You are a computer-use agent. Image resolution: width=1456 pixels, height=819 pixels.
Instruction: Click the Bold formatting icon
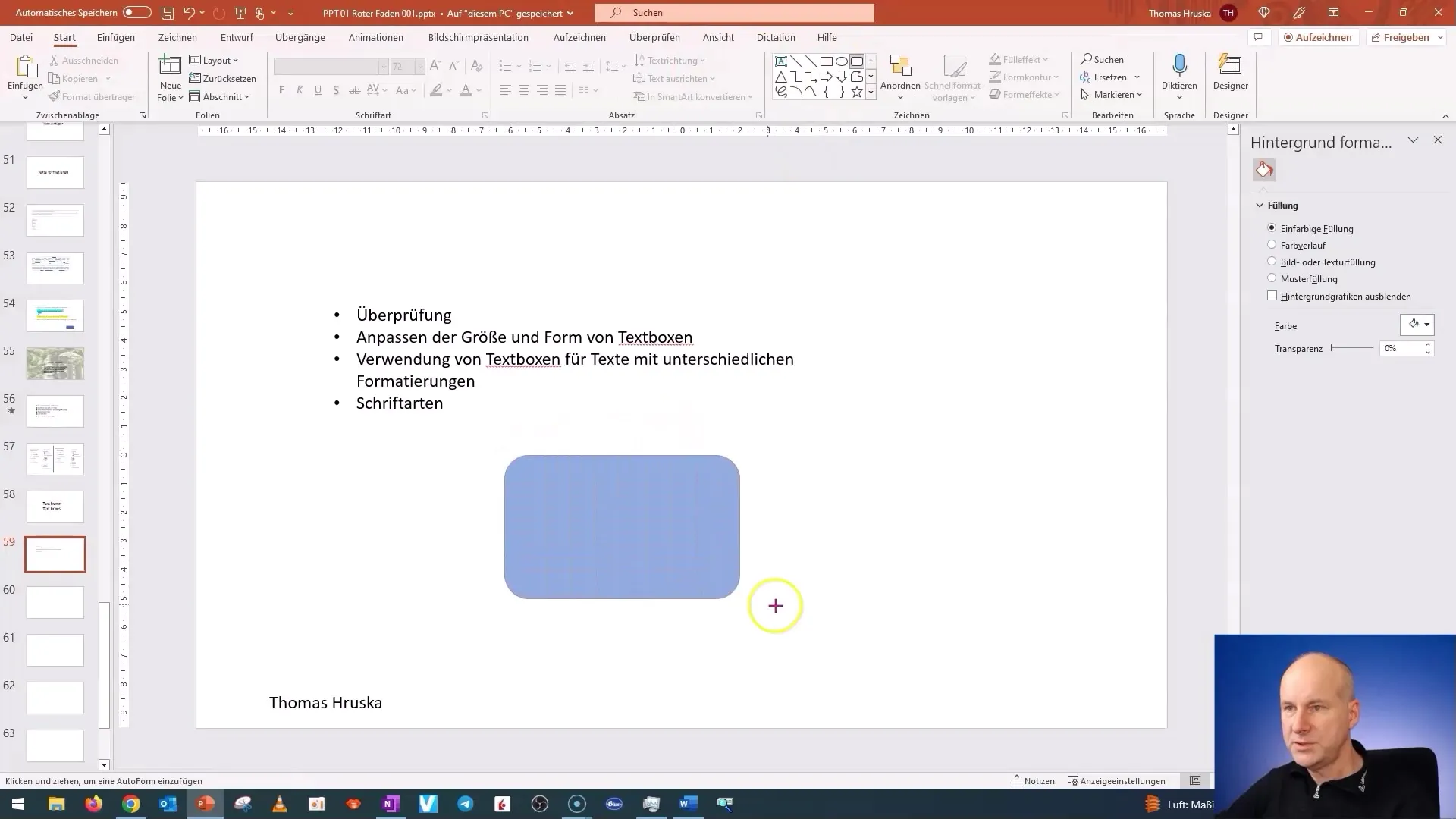pyautogui.click(x=282, y=90)
